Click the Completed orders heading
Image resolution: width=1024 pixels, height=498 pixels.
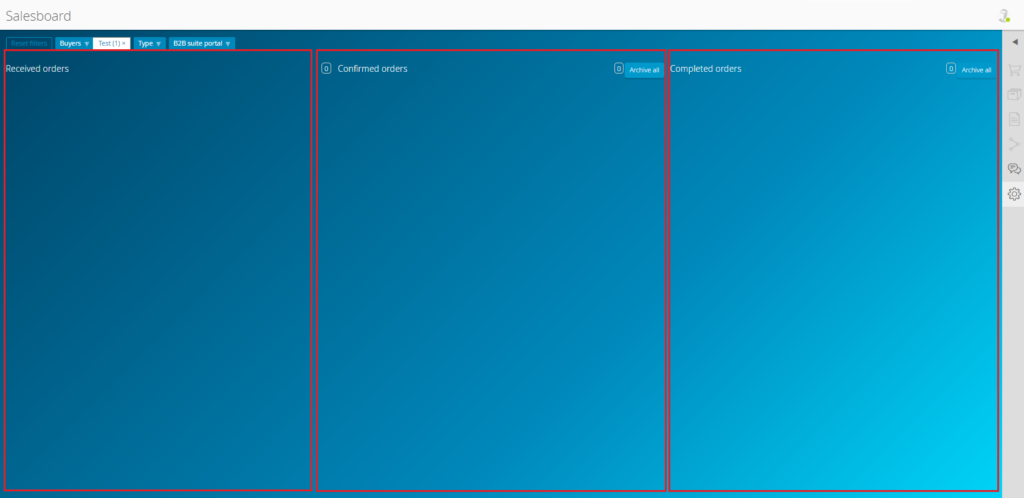(706, 69)
